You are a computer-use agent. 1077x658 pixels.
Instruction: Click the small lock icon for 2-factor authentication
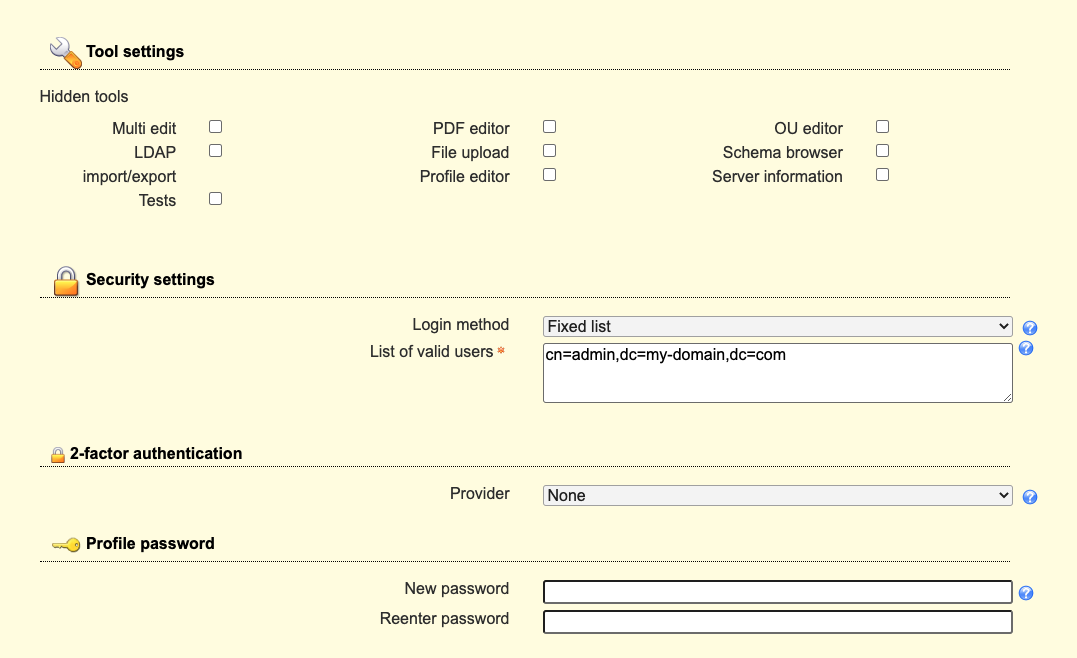coord(58,452)
